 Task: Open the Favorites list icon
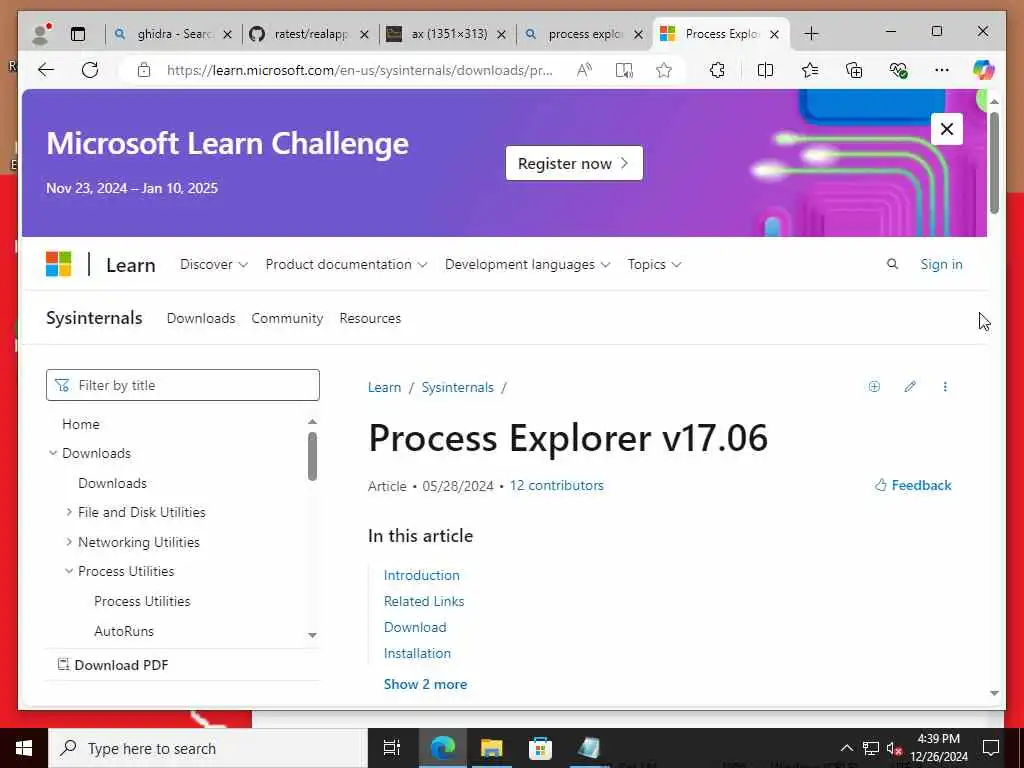point(810,70)
